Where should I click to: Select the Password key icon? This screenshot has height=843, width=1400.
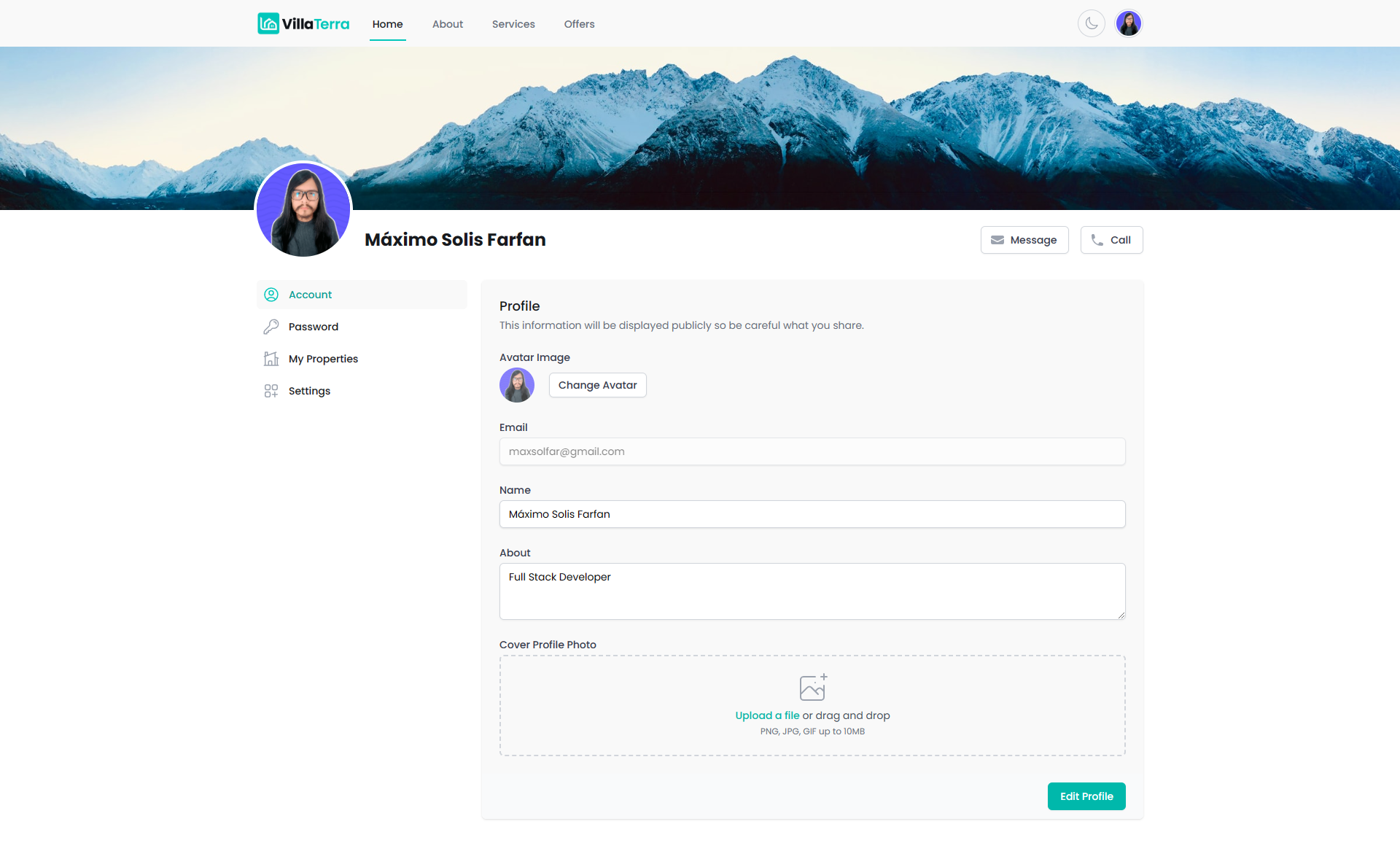271,326
